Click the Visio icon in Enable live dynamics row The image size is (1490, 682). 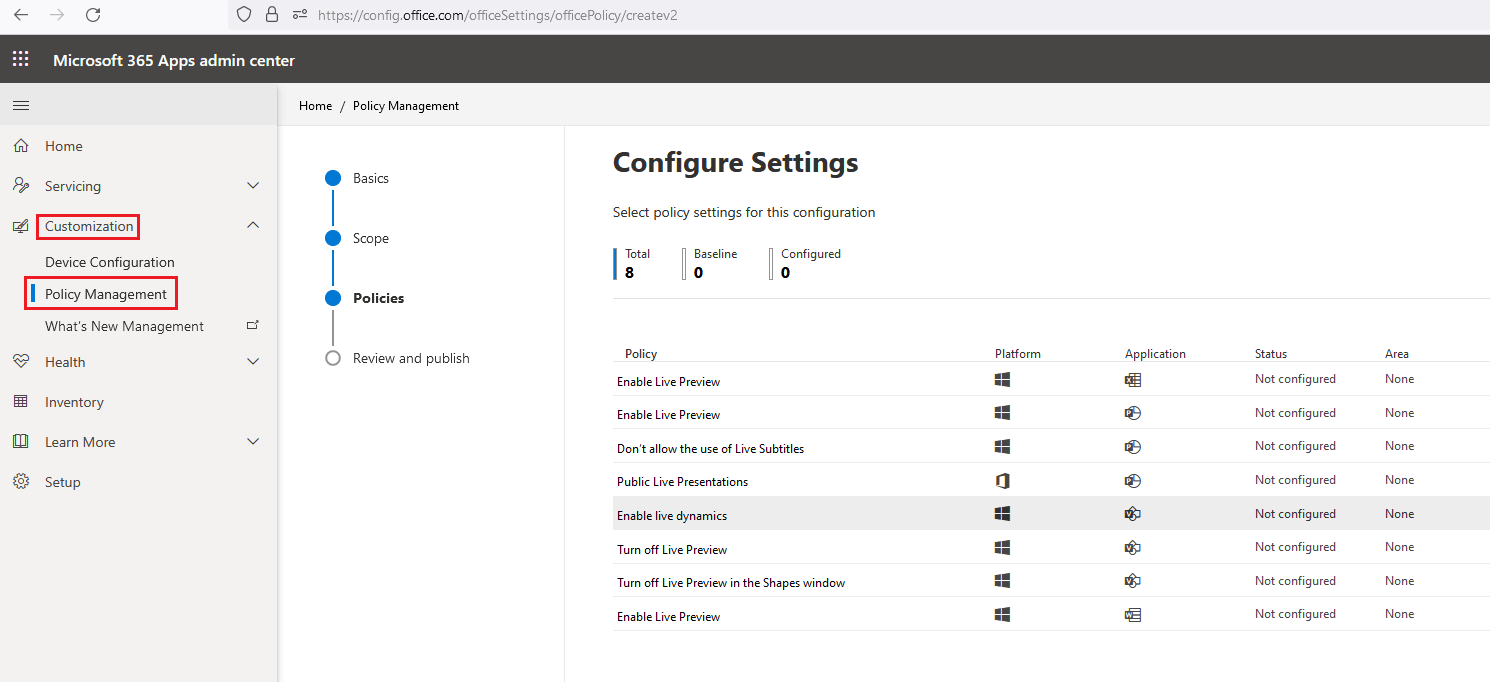pos(1133,514)
